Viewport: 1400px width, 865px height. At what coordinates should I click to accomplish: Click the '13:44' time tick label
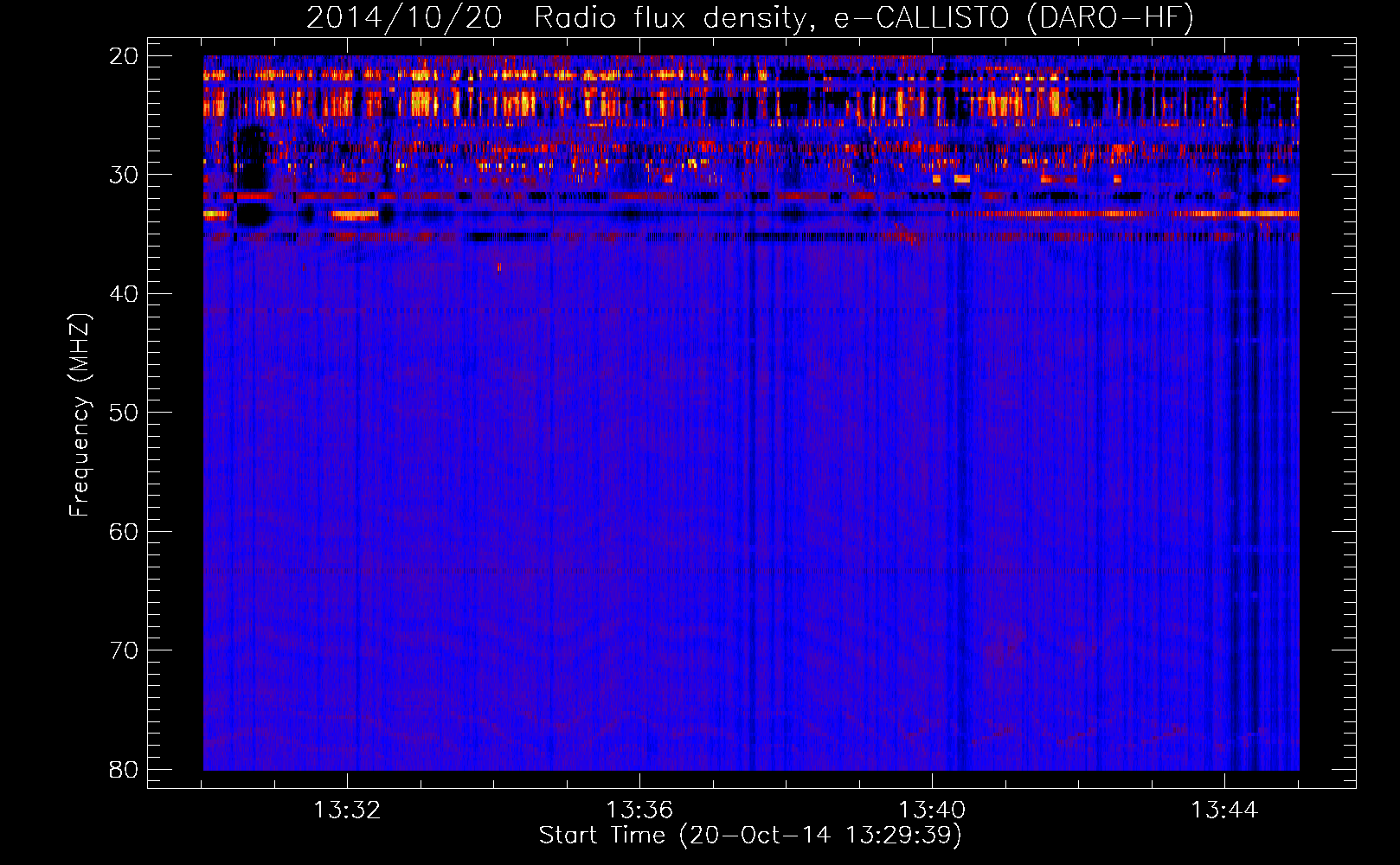point(1224,811)
